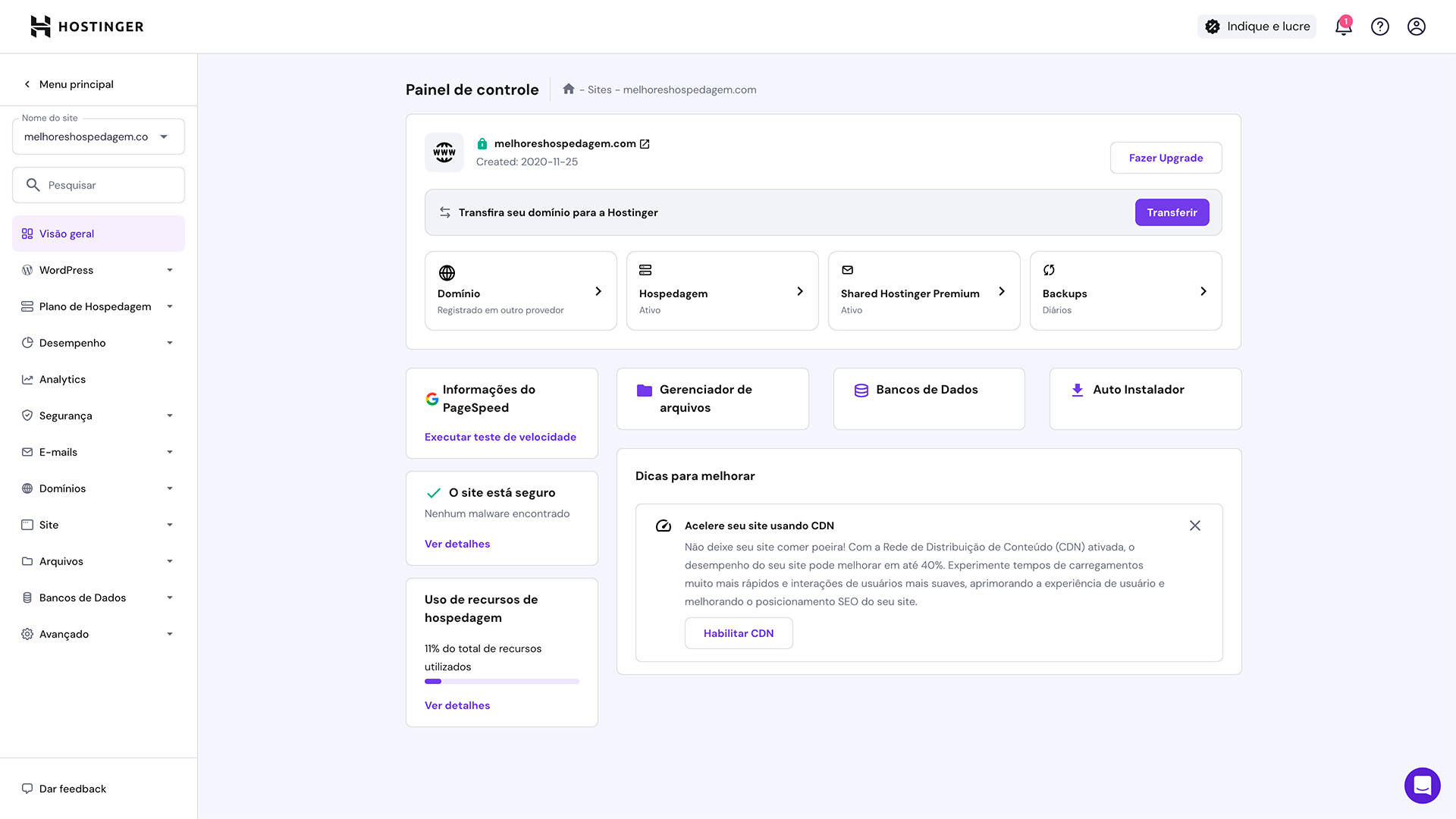Click the back arrow beside Menu principal

coord(27,84)
